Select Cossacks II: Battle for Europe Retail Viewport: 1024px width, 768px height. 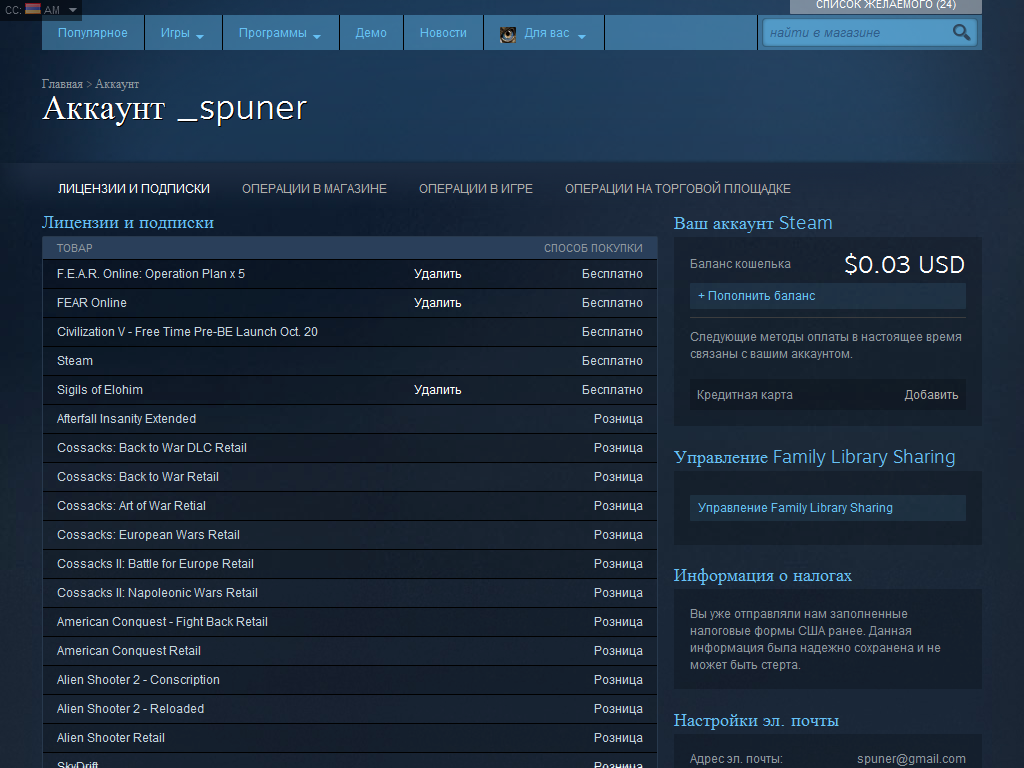349,564
